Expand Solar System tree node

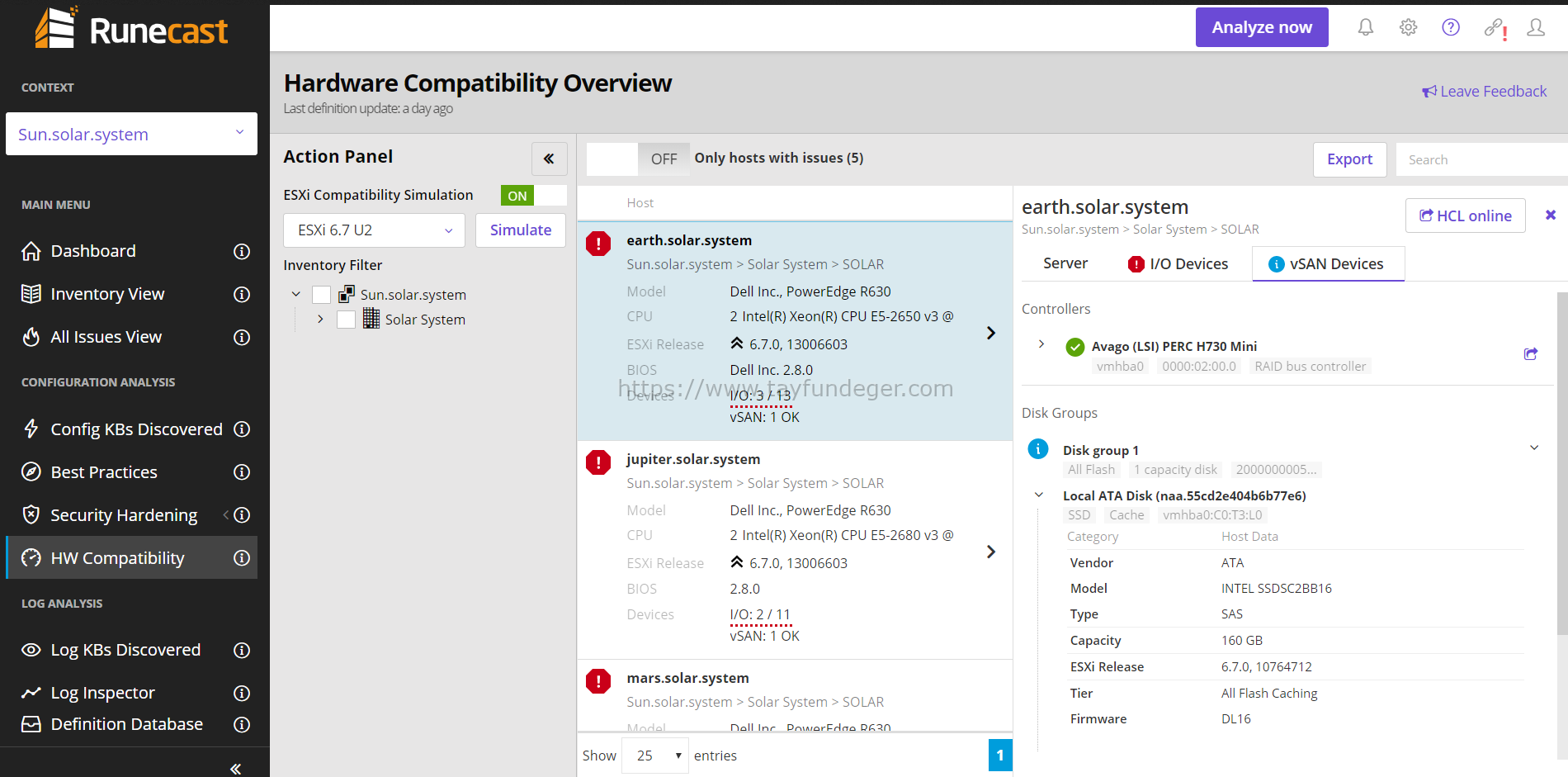320,319
